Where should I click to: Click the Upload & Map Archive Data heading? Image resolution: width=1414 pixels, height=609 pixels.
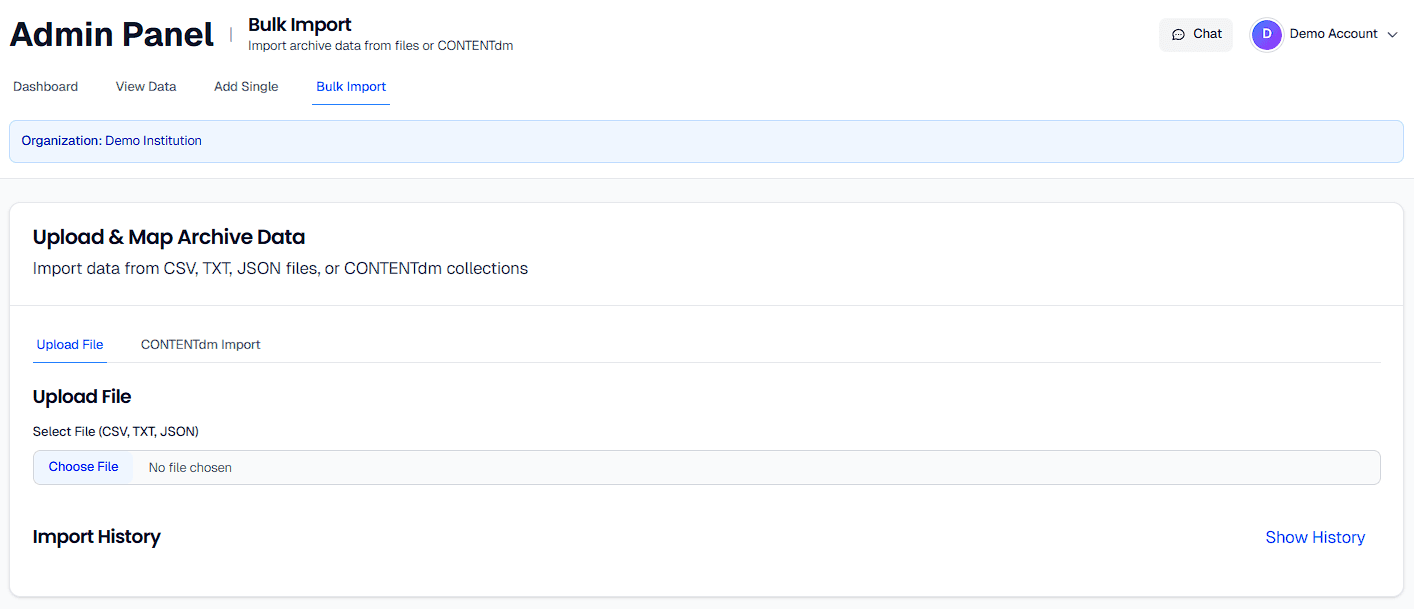pyautogui.click(x=168, y=237)
